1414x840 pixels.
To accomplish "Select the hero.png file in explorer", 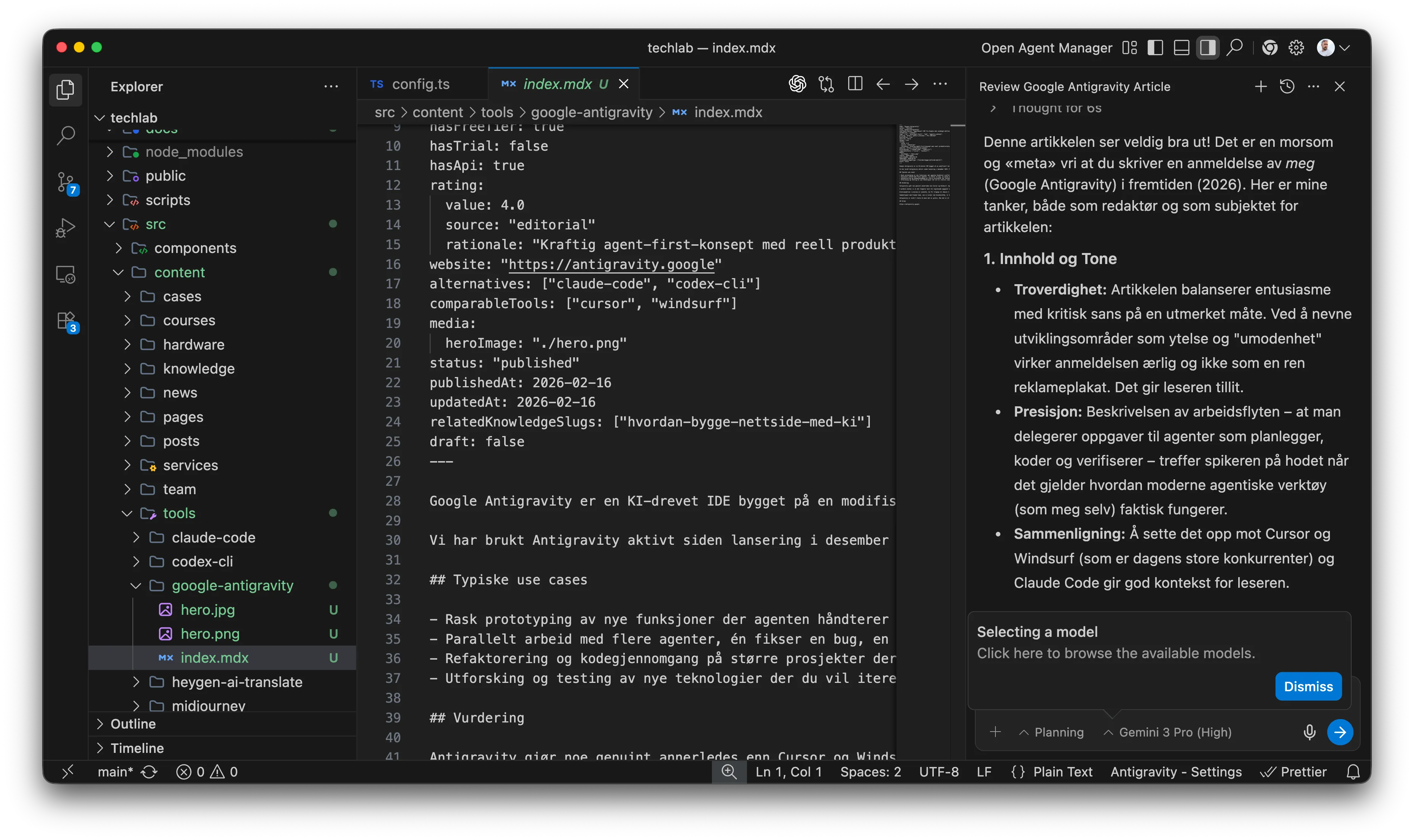I will (x=210, y=633).
